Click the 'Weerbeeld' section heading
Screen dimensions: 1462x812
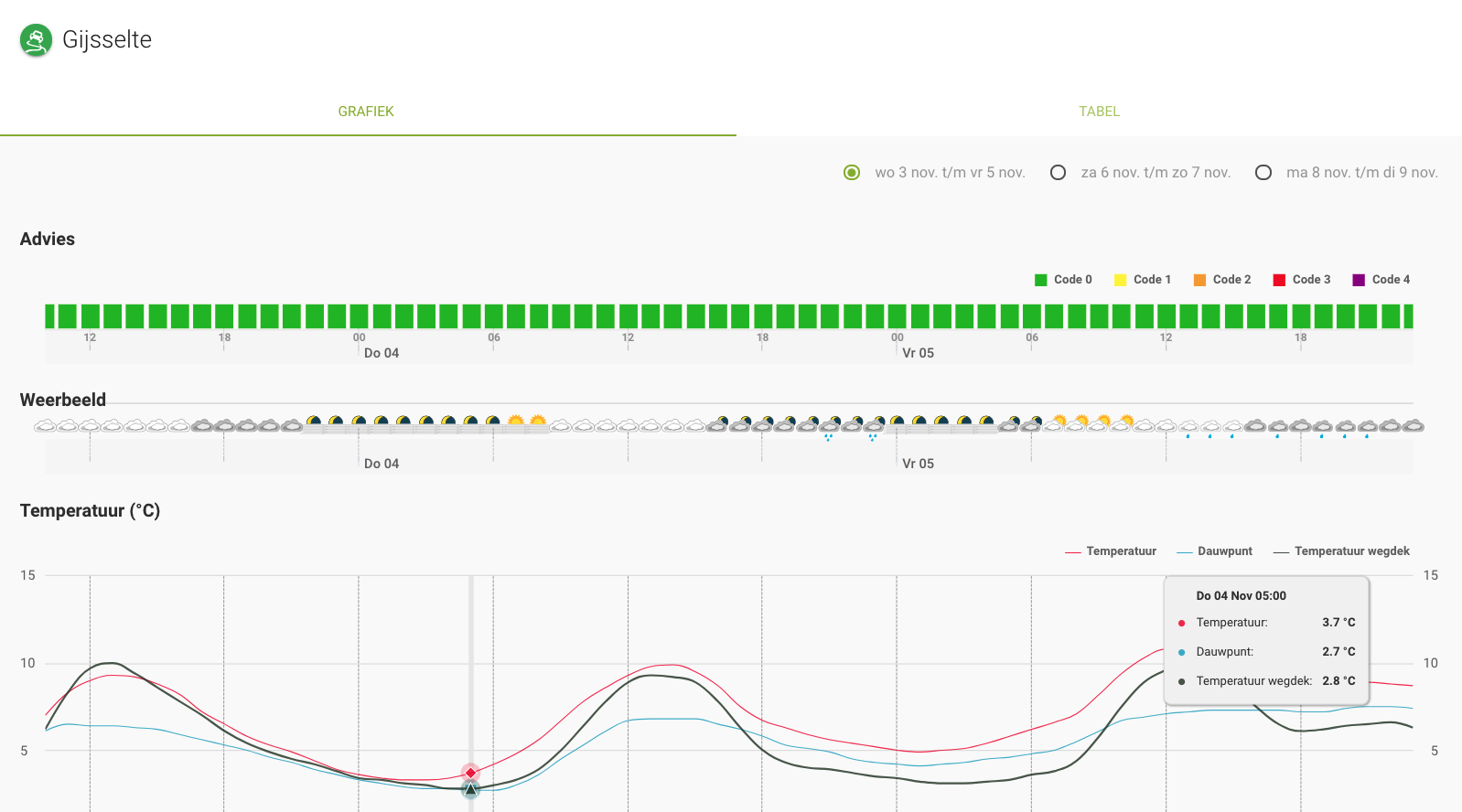point(63,400)
